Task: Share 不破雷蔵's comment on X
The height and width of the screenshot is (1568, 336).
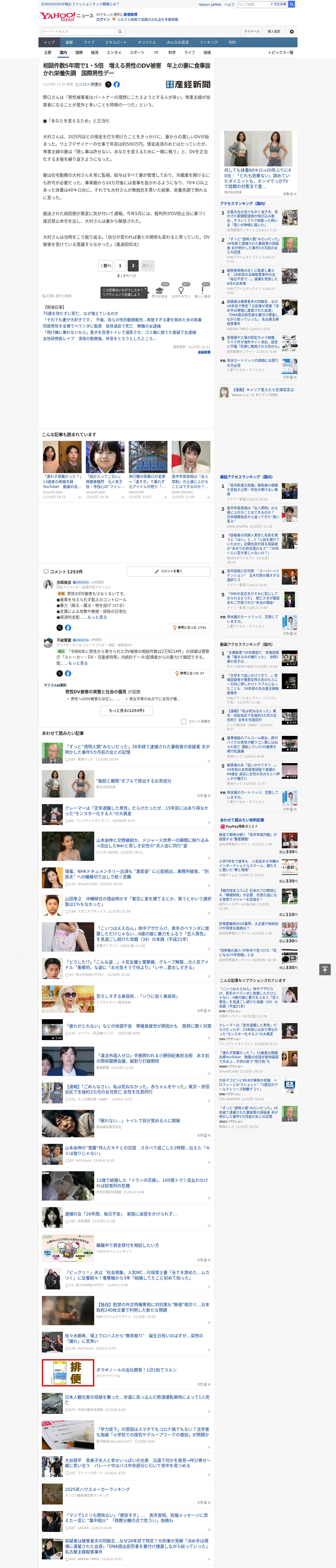Action: [59, 673]
